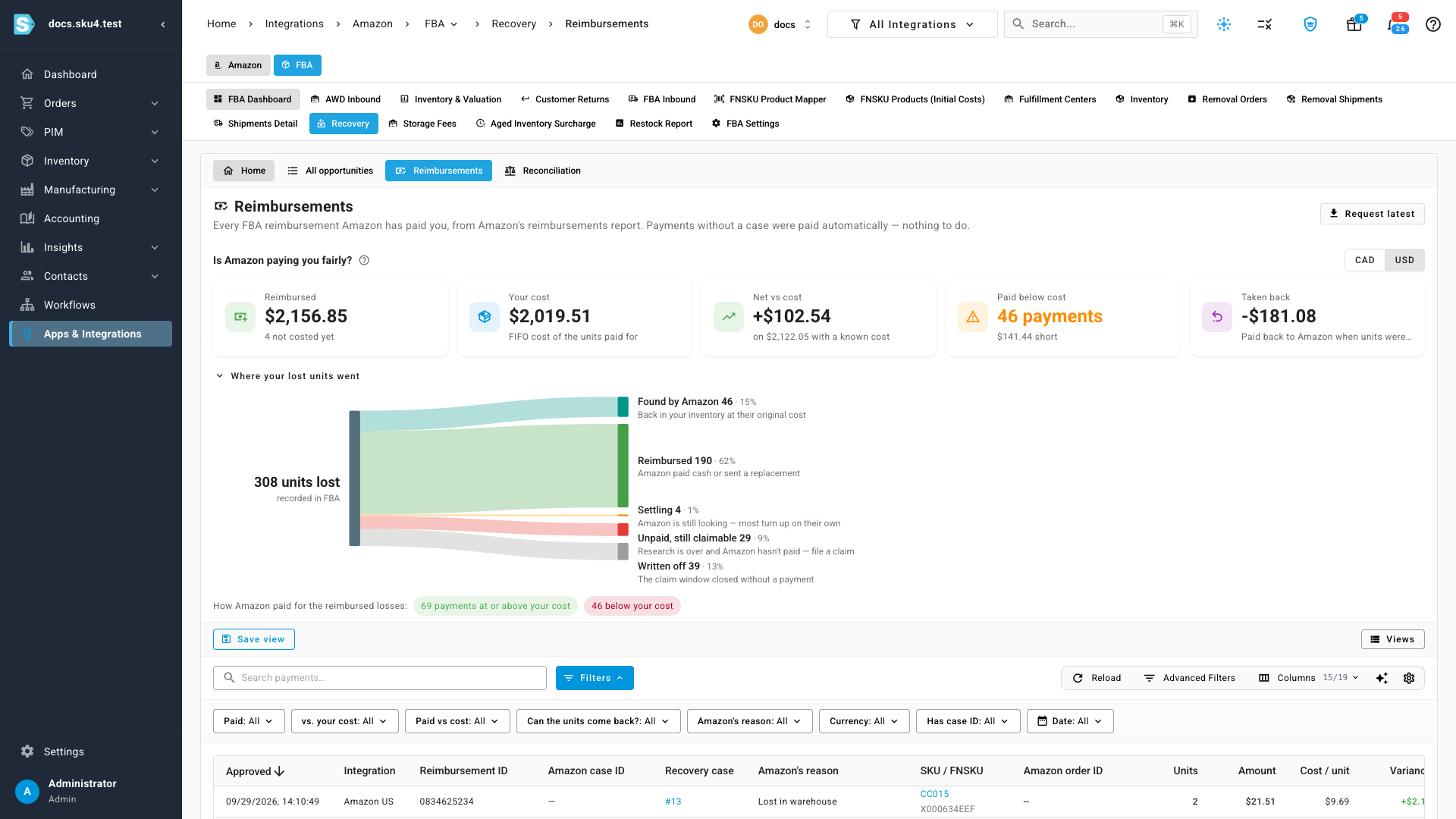Open the 'Date: All' filter dropdown
Image resolution: width=1456 pixels, height=819 pixels.
[1070, 721]
